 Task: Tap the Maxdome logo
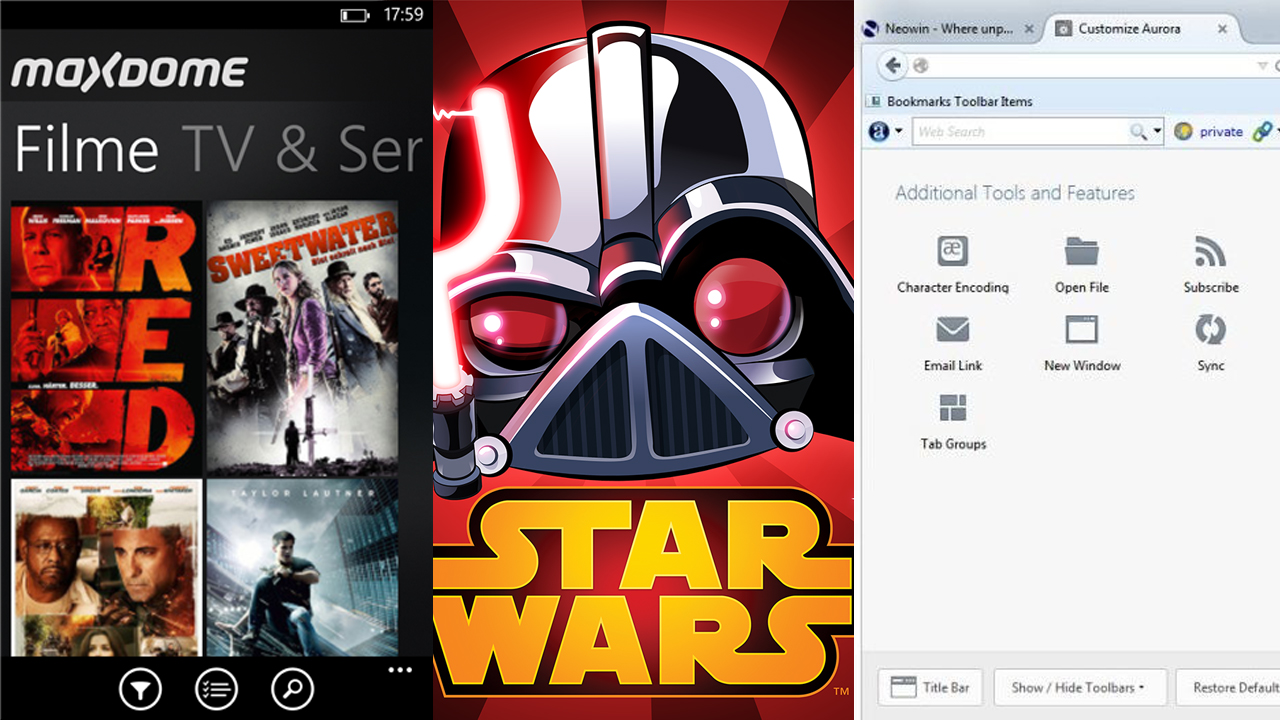click(129, 72)
